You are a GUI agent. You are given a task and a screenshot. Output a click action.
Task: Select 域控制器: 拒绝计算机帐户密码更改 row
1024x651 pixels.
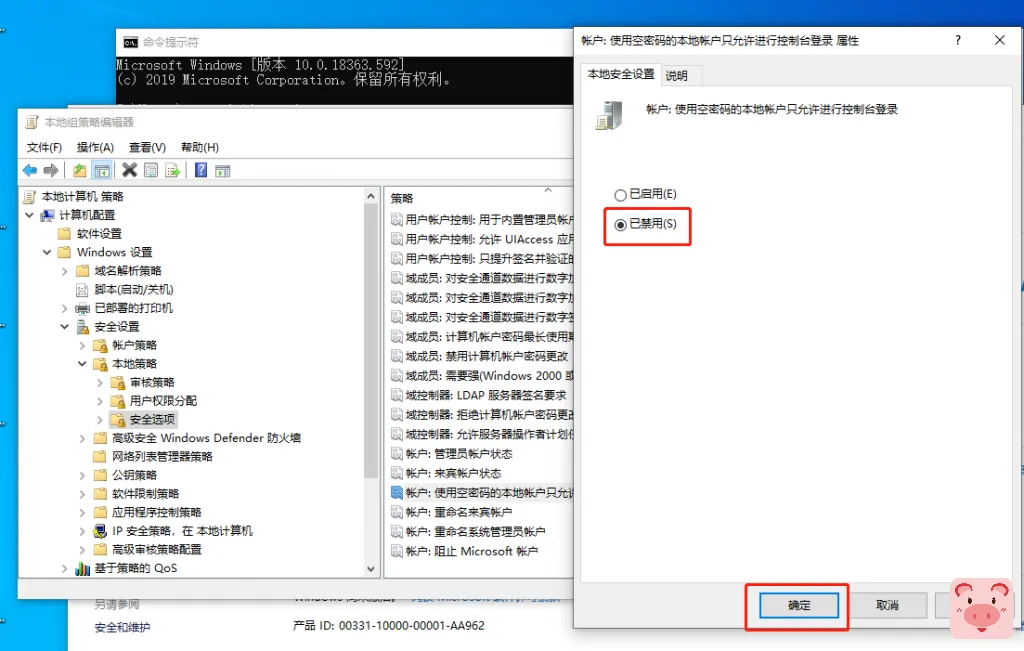tap(481, 415)
